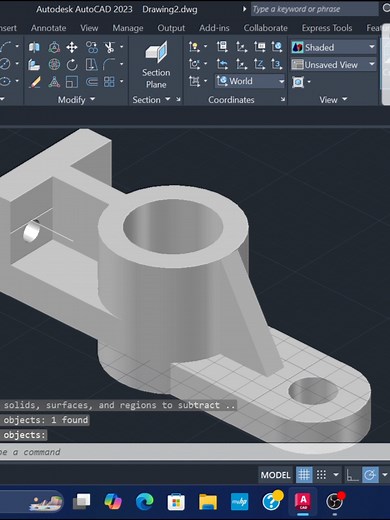
Task: Open the Add-ins tab
Action: coord(214,28)
